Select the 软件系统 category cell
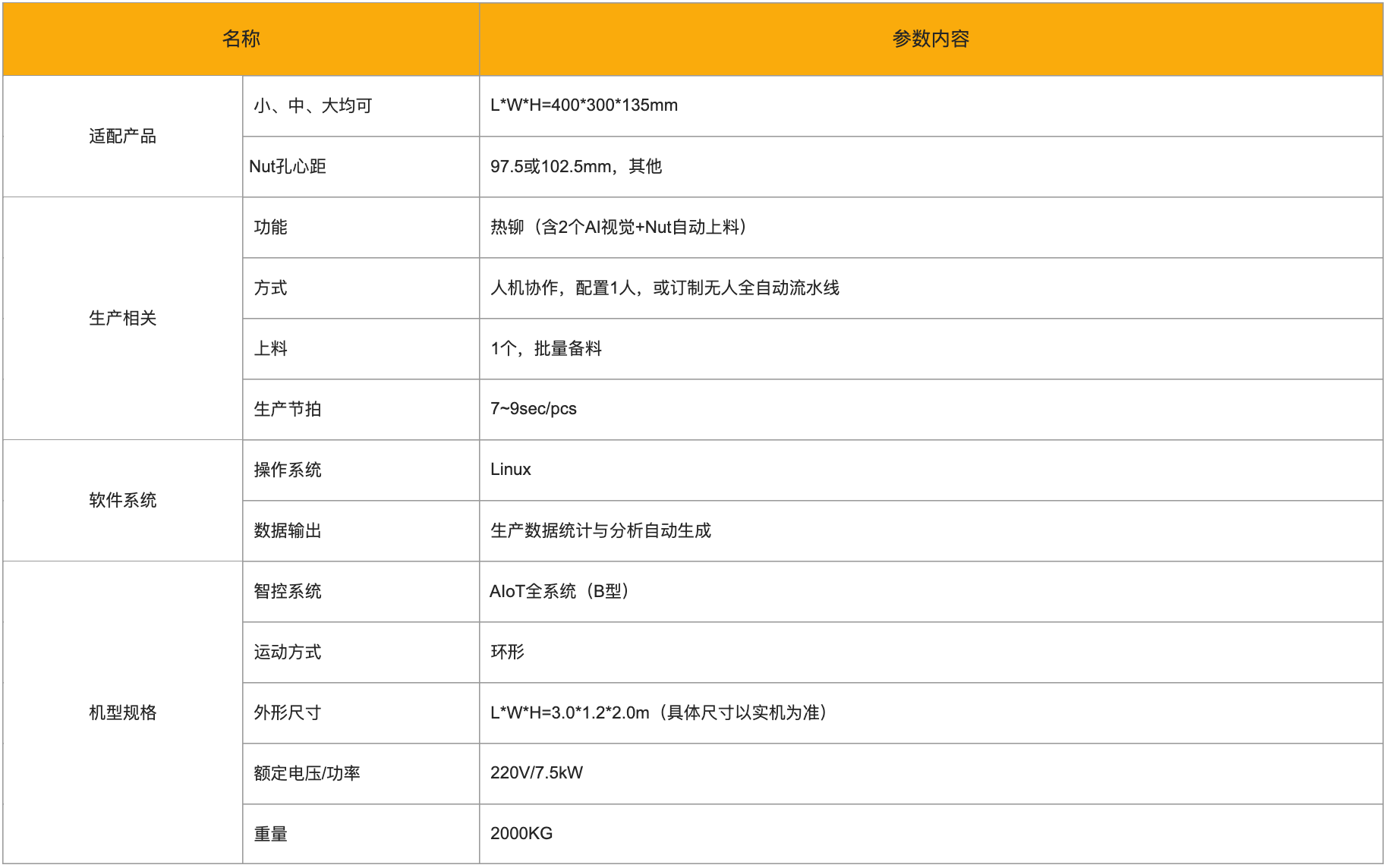The image size is (1386, 868). pyautogui.click(x=122, y=501)
